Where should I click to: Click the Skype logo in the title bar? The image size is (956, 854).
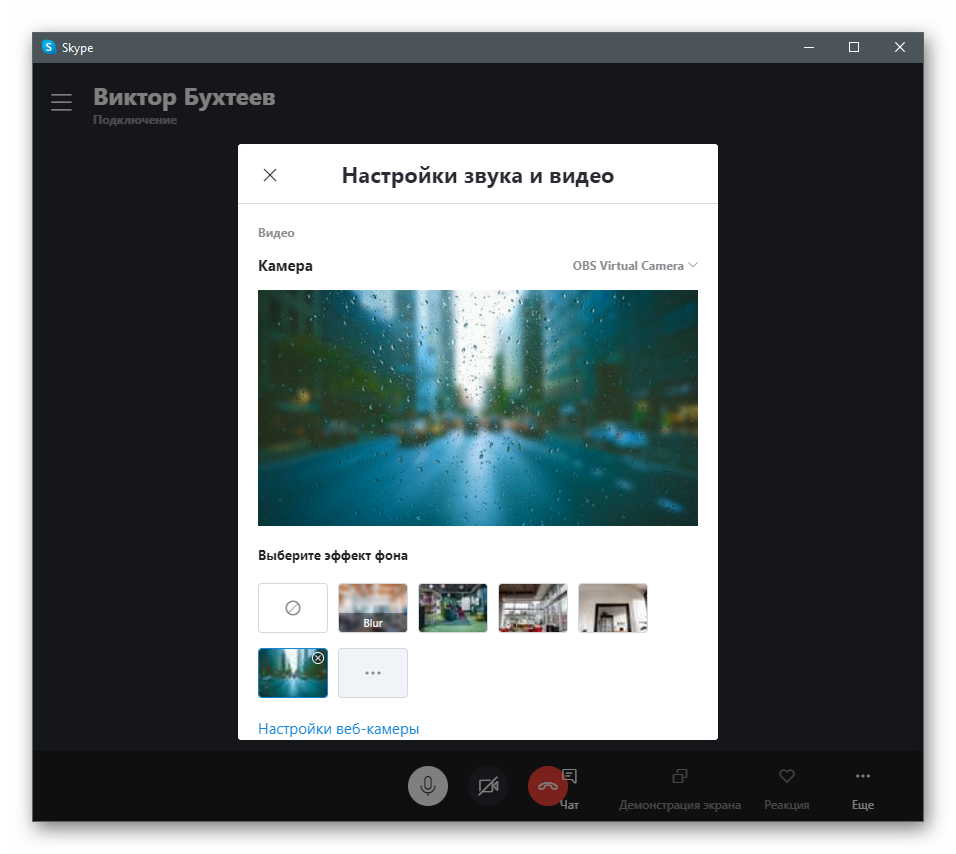pos(49,47)
